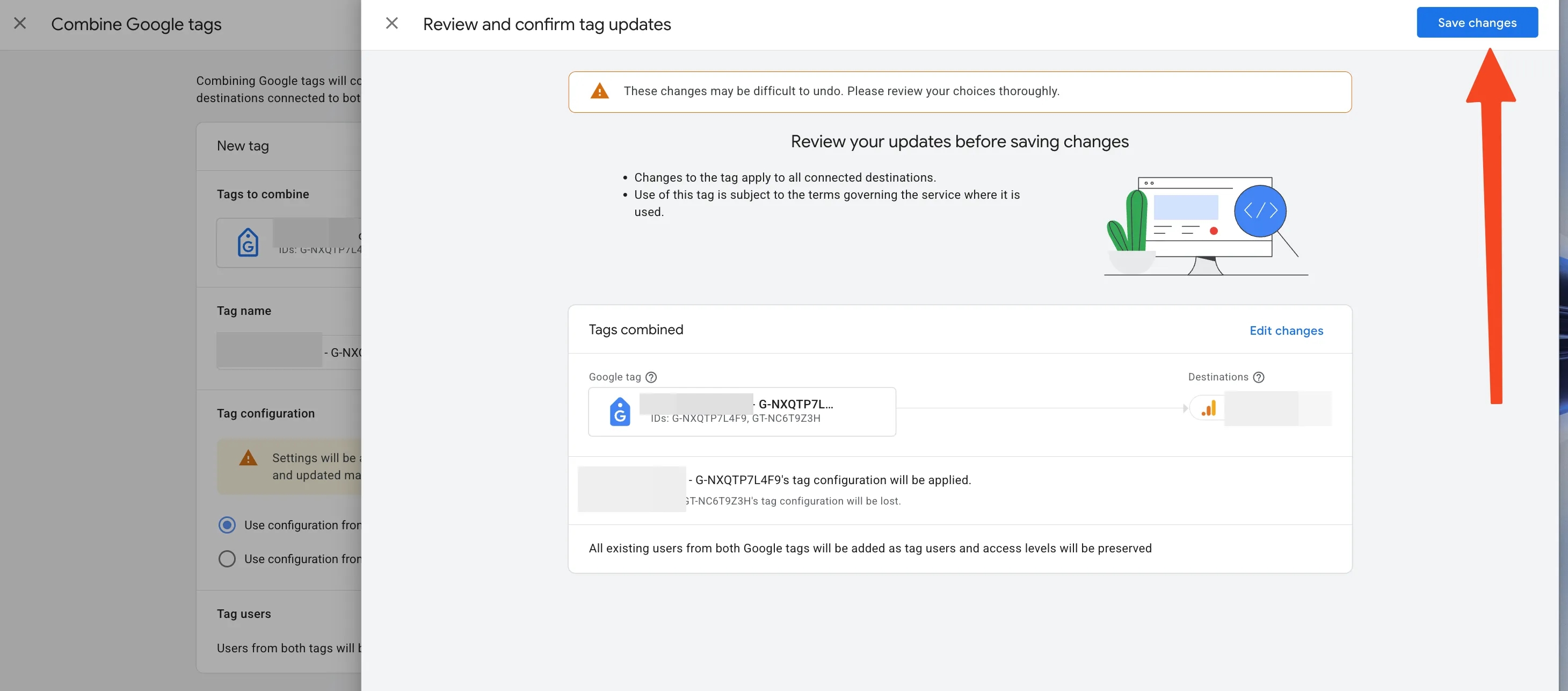This screenshot has width=1568, height=691.
Task: Select the first Use configuration from radio button
Action: pyautogui.click(x=227, y=526)
